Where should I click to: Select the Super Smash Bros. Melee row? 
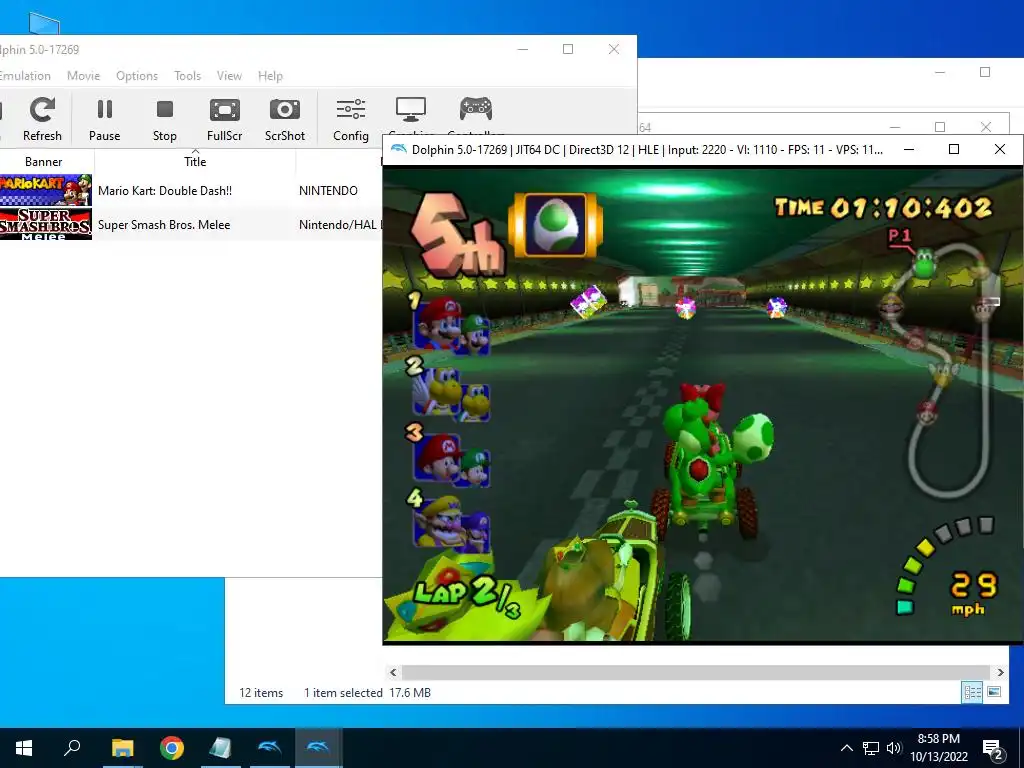coord(191,224)
